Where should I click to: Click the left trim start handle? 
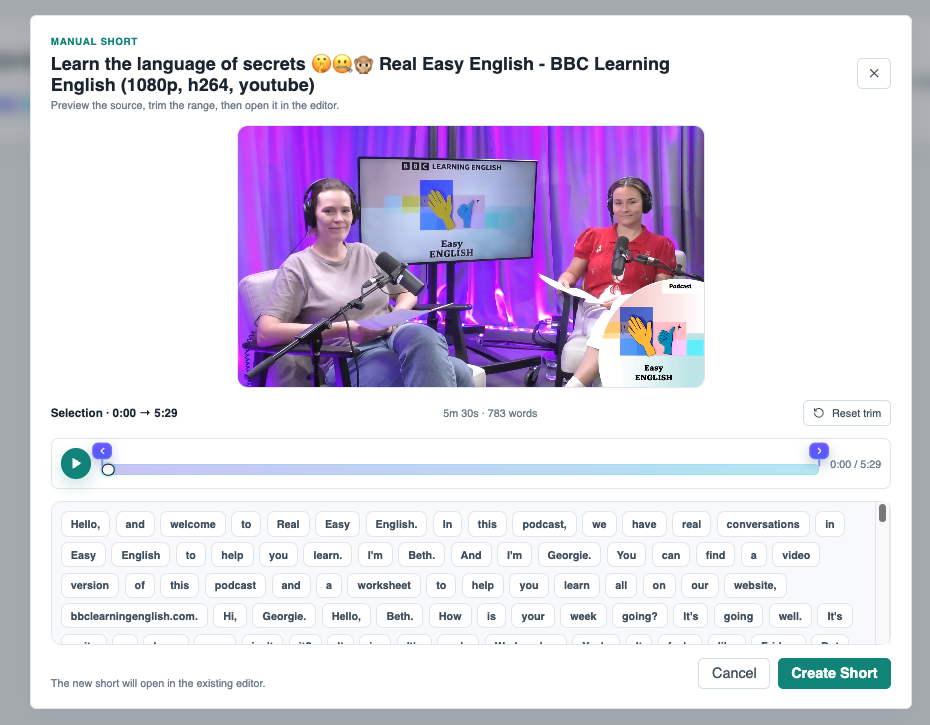point(102,451)
